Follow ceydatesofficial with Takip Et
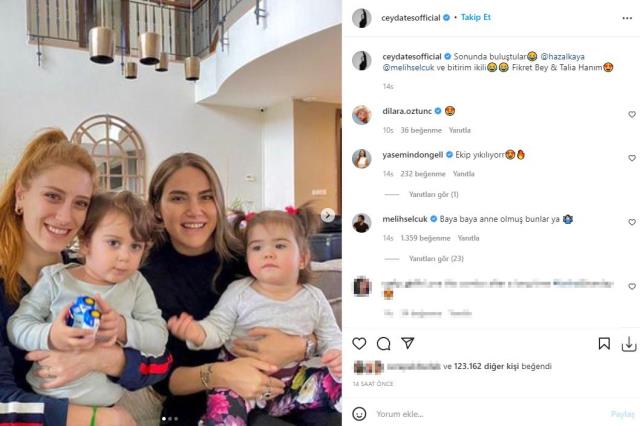 (476, 17)
